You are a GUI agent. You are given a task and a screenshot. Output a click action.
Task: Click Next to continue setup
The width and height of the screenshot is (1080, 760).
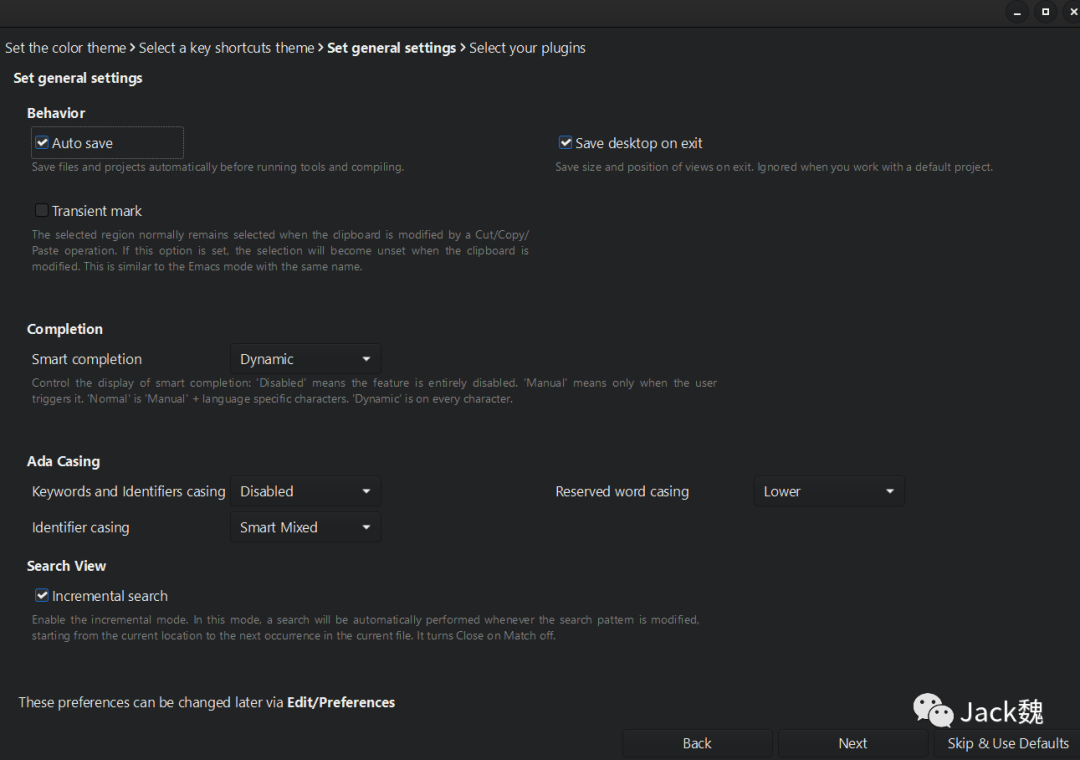click(x=852, y=743)
